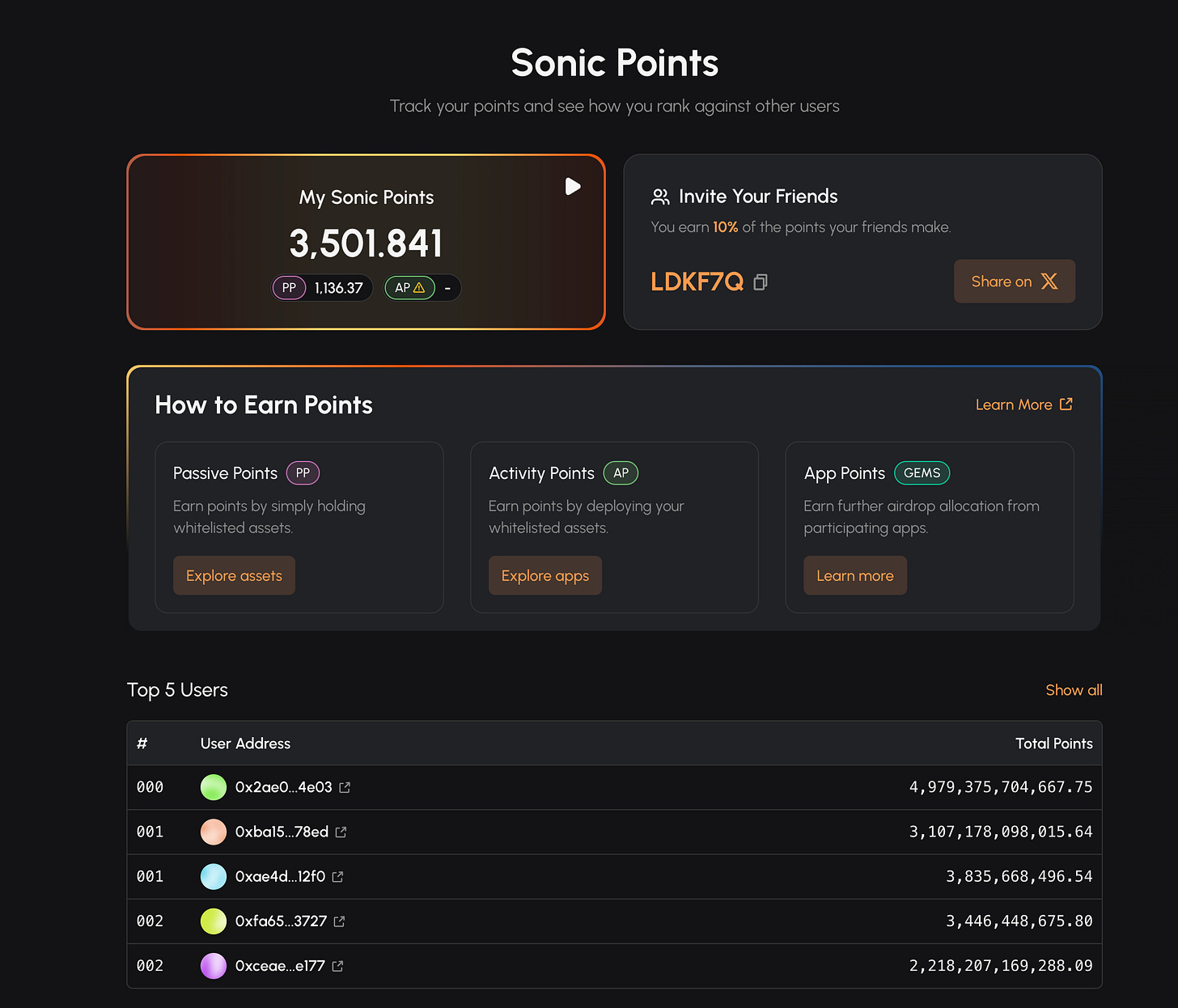Open the Learn More link
This screenshot has width=1178, height=1008.
click(x=1023, y=404)
